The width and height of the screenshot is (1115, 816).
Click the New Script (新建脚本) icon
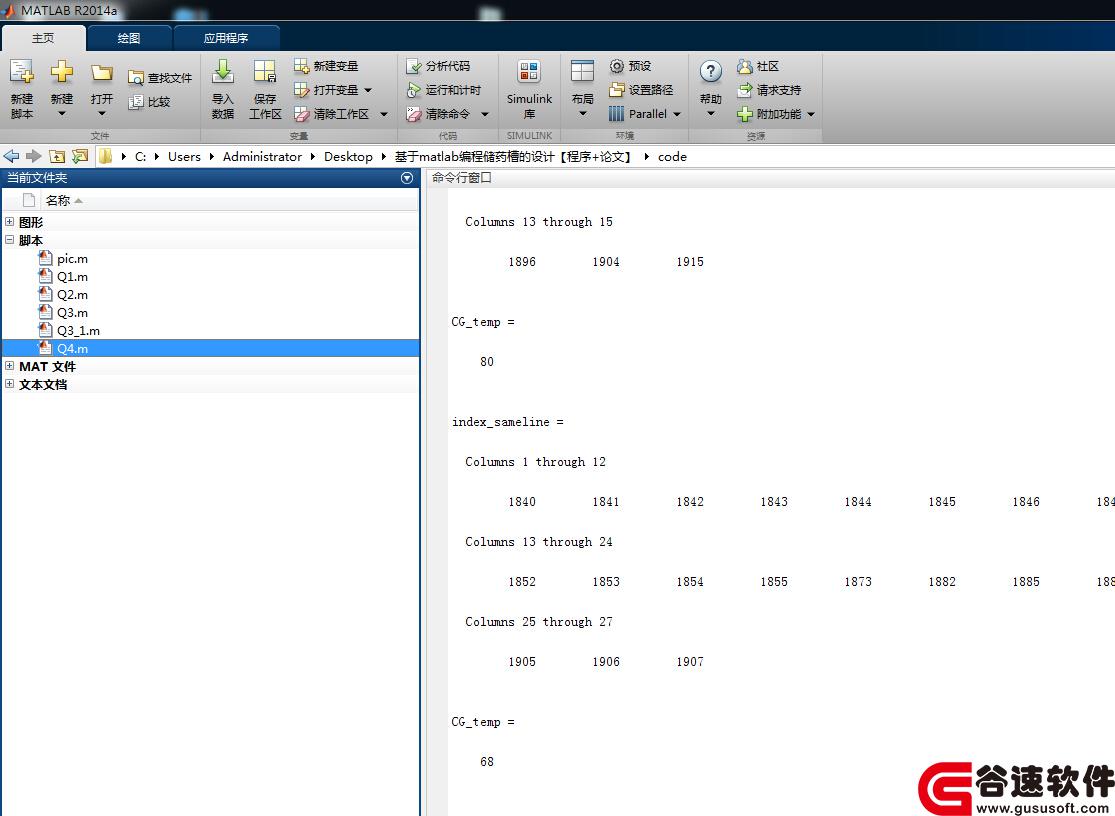point(21,72)
